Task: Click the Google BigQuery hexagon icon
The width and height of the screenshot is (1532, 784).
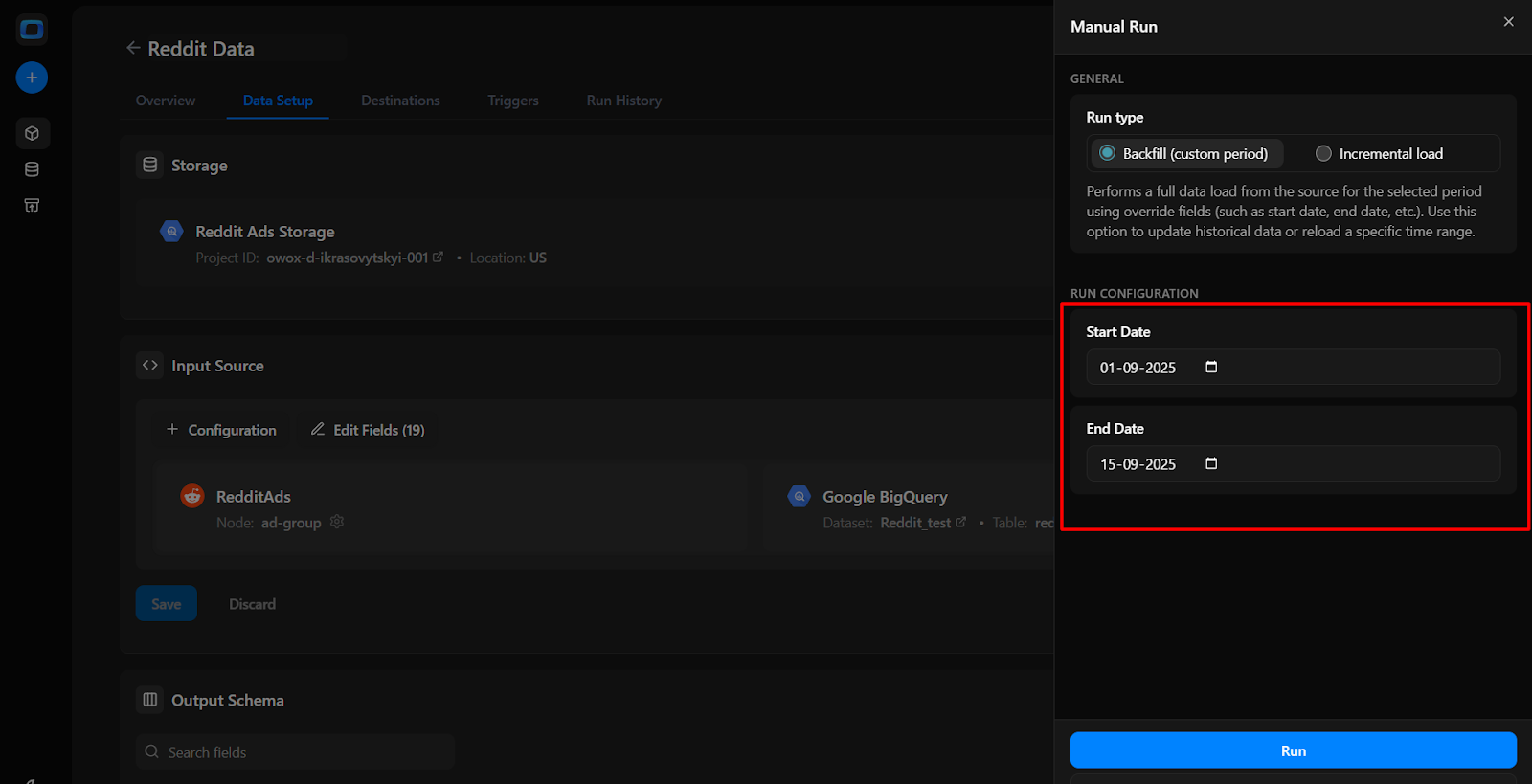Action: pos(799,496)
